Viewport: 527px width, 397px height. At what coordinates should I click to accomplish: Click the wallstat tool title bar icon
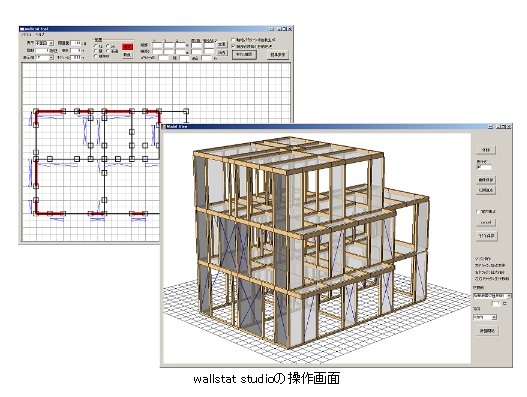(22, 29)
